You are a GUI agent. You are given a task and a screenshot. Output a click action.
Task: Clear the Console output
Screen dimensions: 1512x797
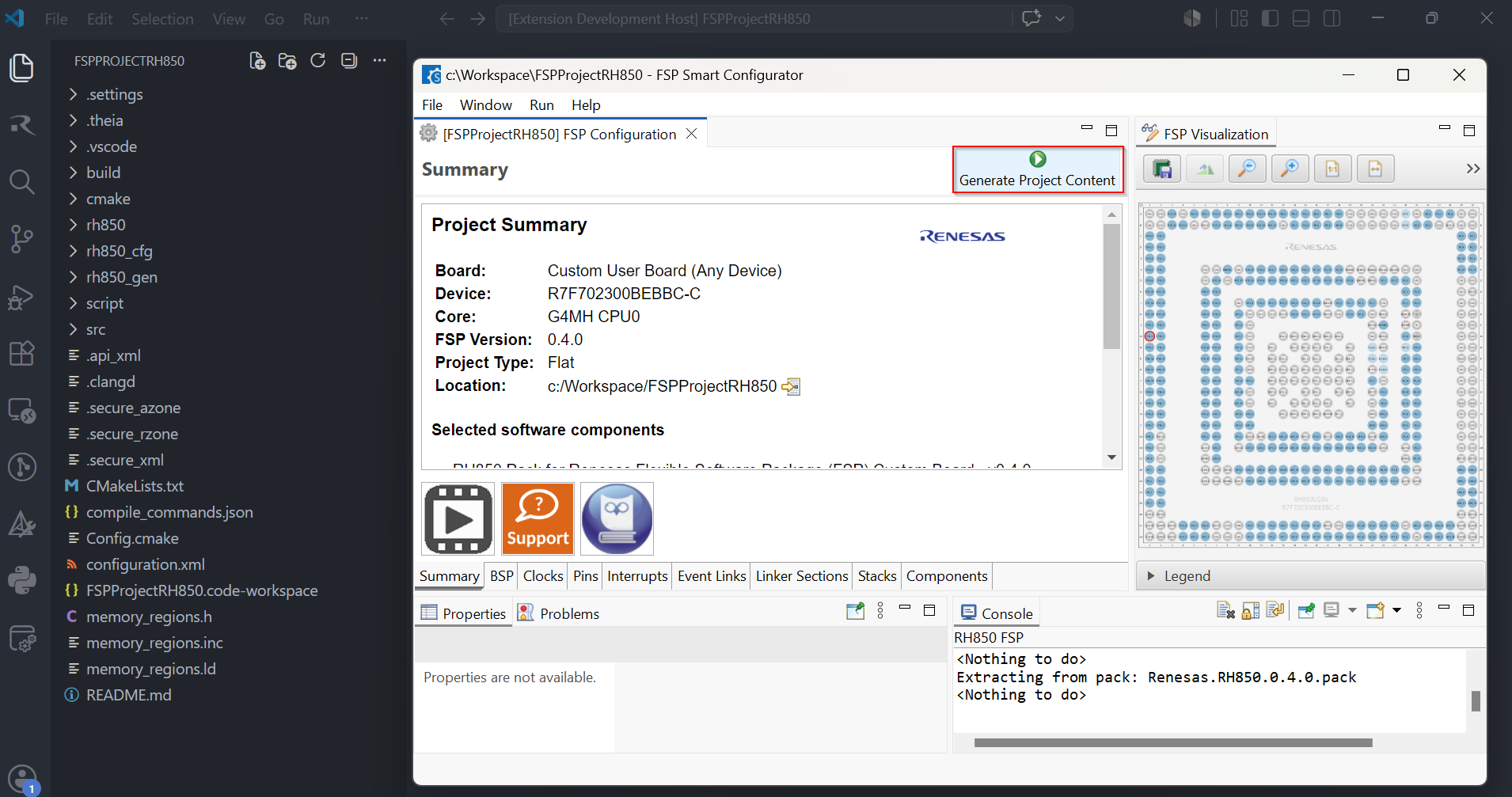1226,610
